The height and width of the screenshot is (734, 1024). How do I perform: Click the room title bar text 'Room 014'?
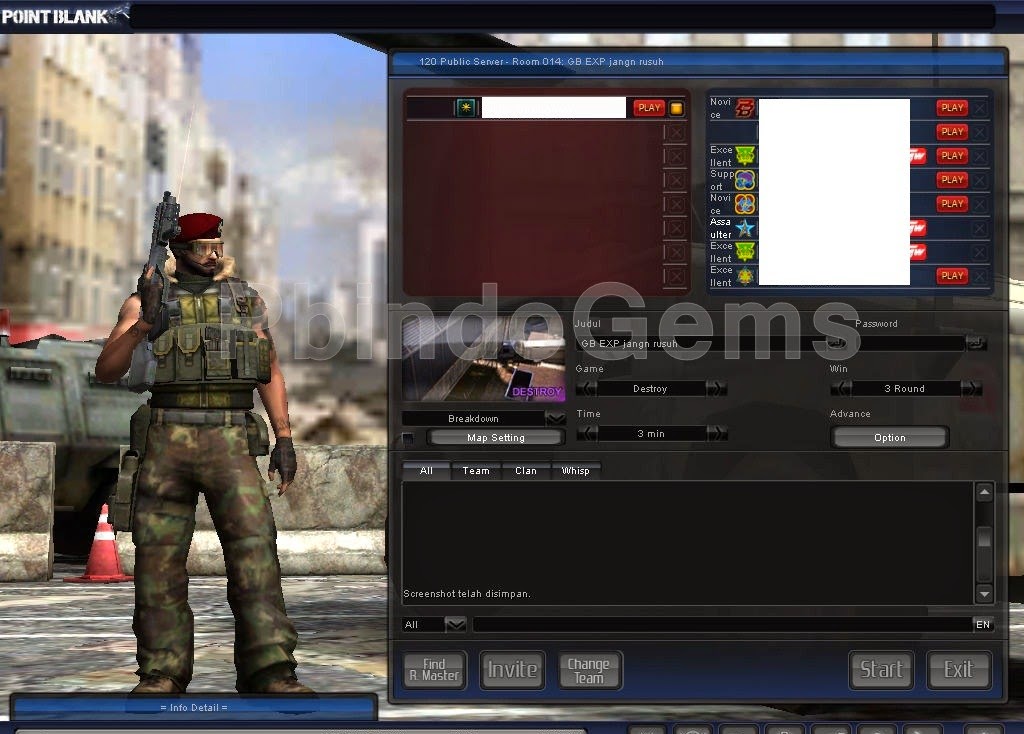[x=537, y=61]
